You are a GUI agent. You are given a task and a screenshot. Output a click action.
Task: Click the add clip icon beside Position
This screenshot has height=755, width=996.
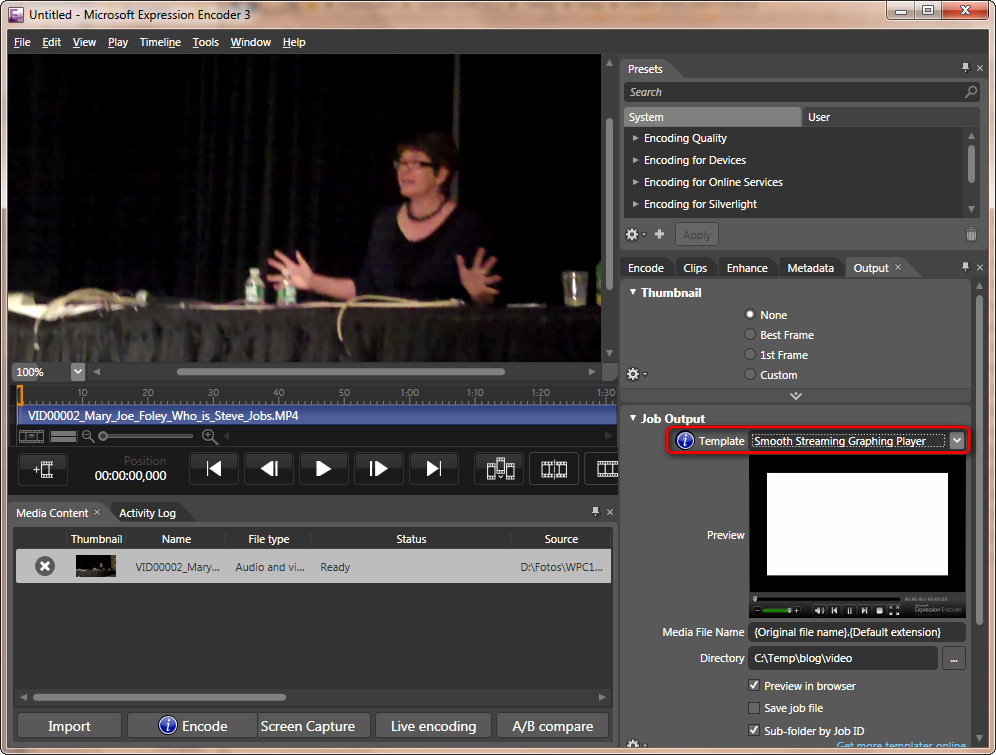coord(43,469)
